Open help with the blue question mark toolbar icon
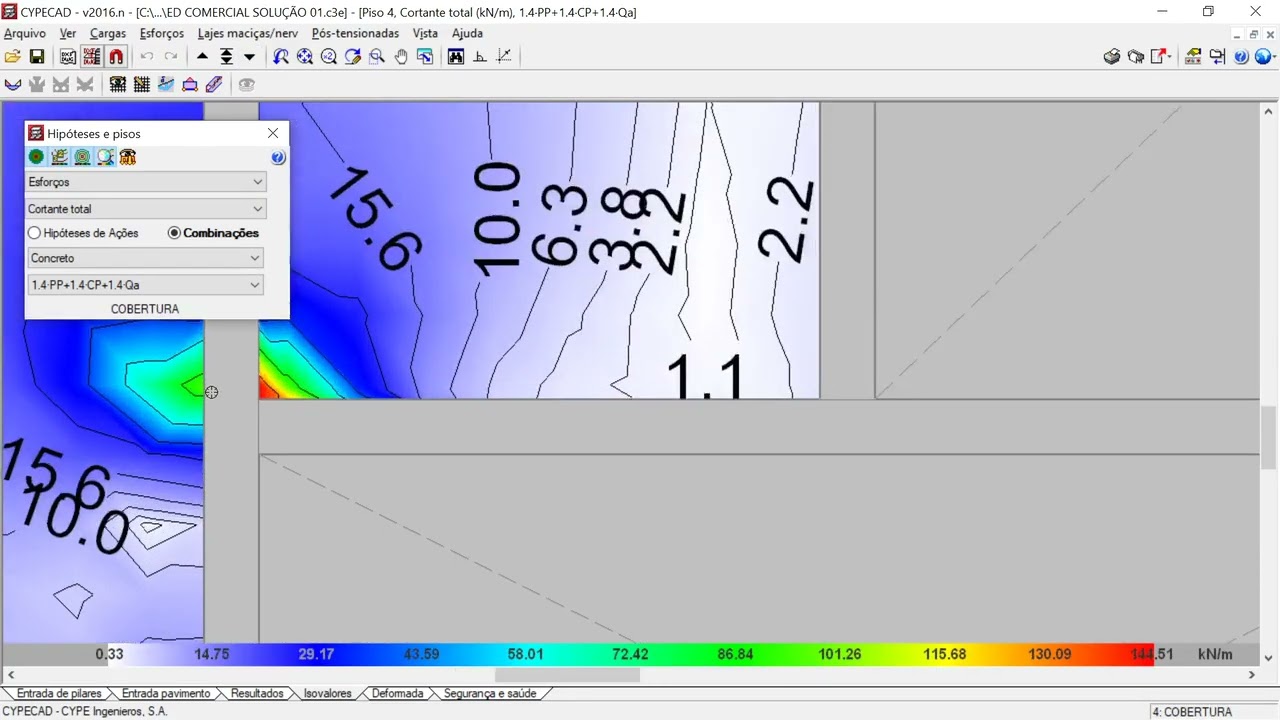The width and height of the screenshot is (1280, 720). pos(1241,57)
